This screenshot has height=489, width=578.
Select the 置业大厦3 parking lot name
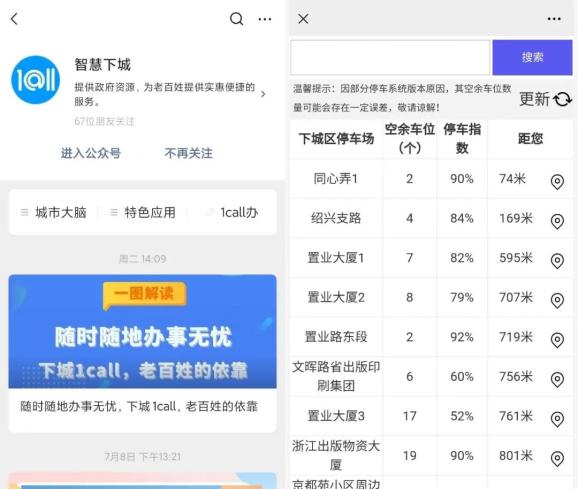click(x=336, y=416)
